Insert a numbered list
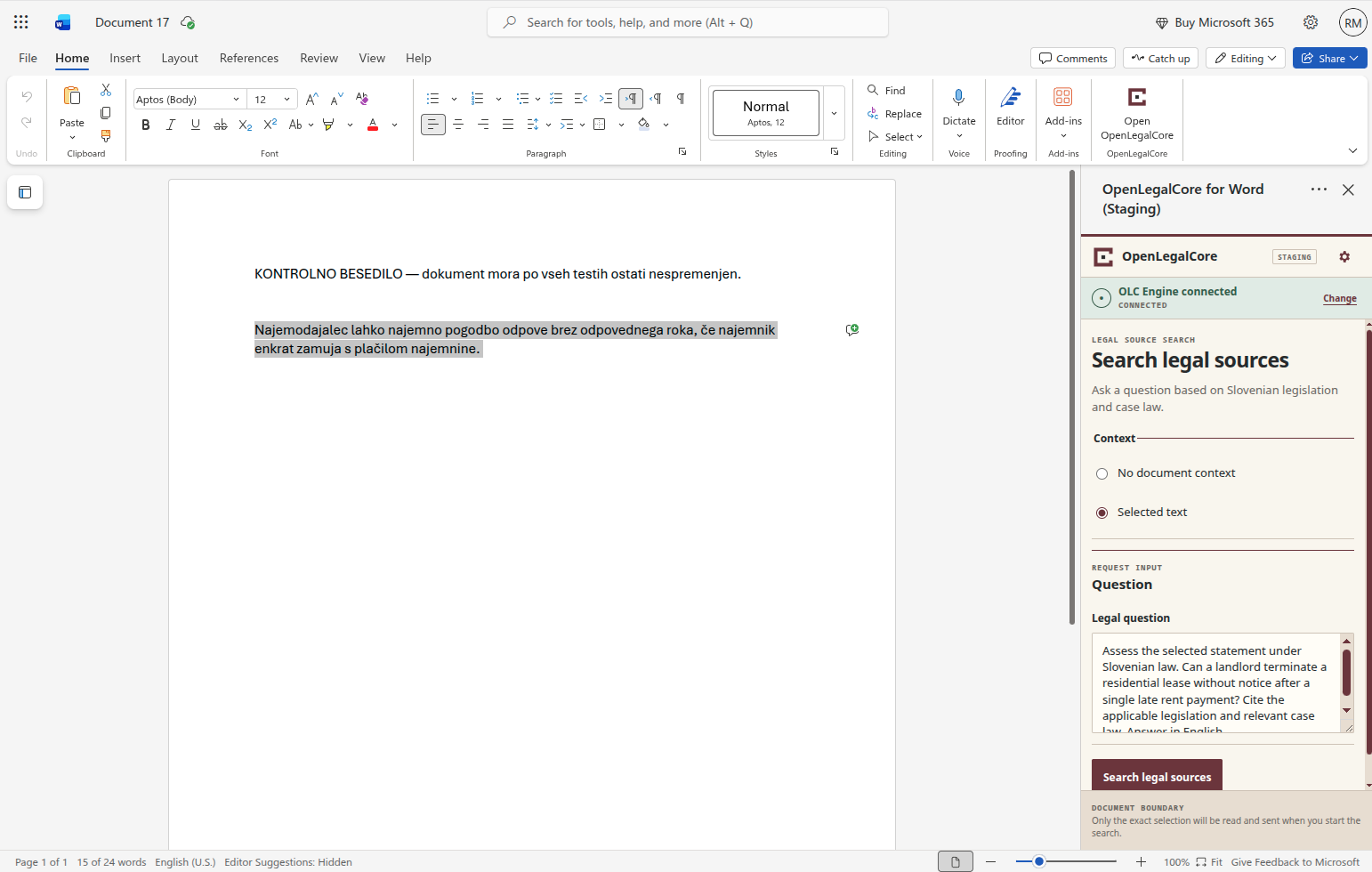The image size is (1372, 872). pyautogui.click(x=478, y=99)
